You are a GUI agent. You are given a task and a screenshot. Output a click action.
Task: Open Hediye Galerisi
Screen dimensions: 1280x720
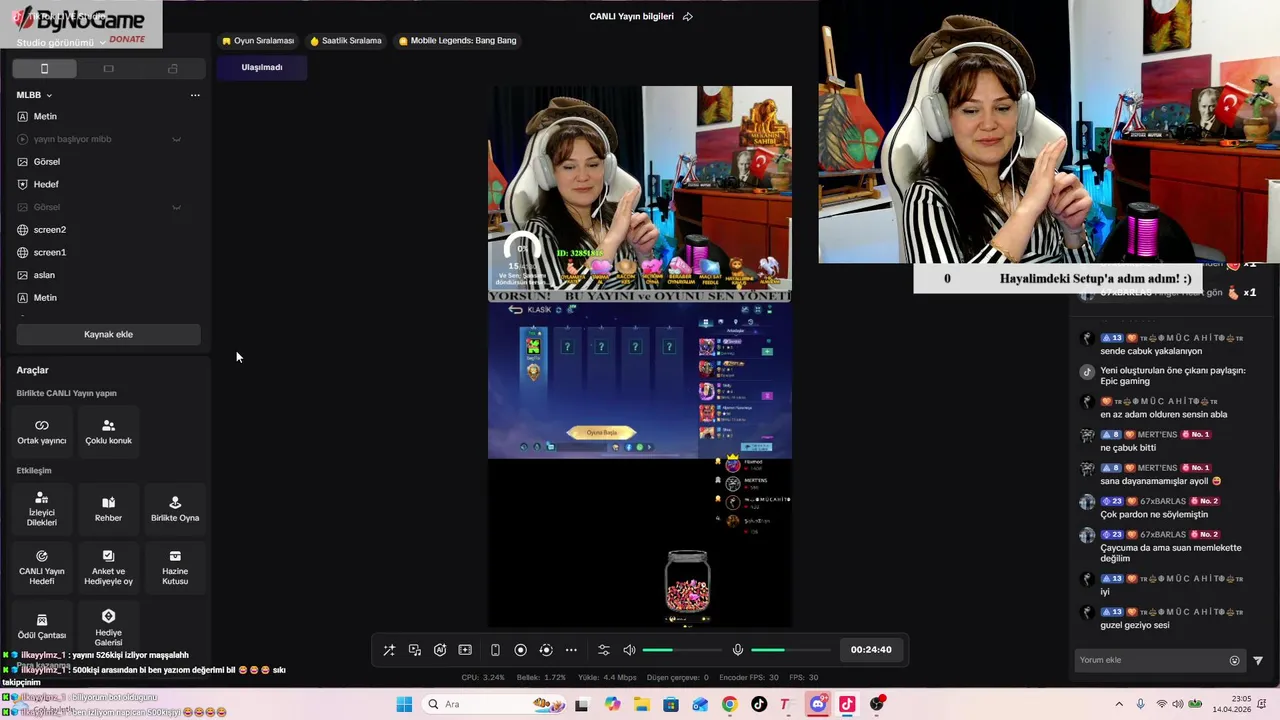(x=108, y=625)
